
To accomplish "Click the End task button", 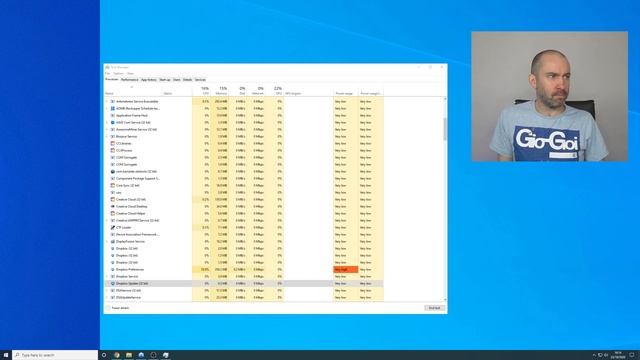I will pyautogui.click(x=434, y=308).
